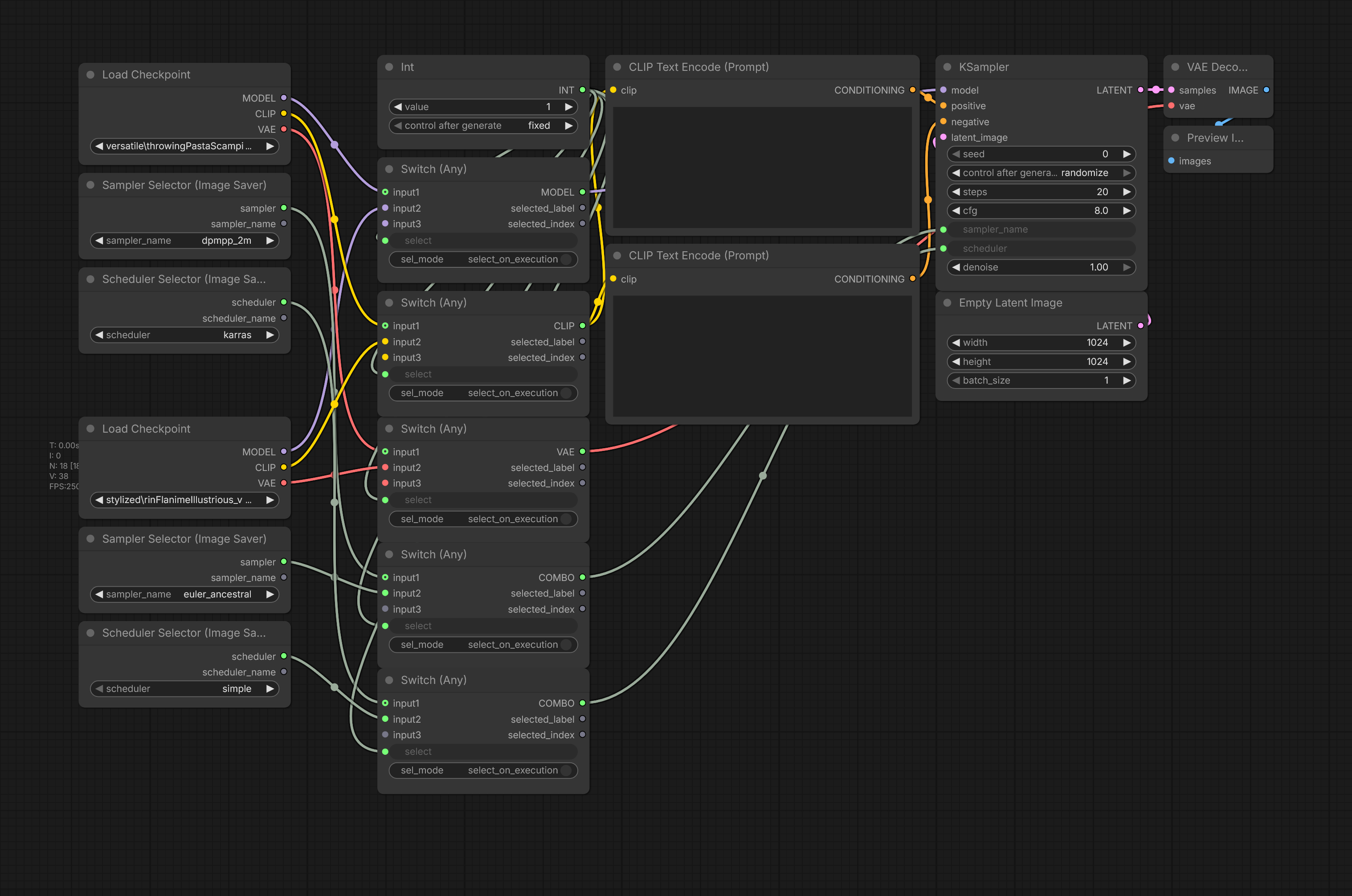This screenshot has height=896, width=1352.
Task: Click the latent_image input socket on KSampler
Action: coord(944,137)
